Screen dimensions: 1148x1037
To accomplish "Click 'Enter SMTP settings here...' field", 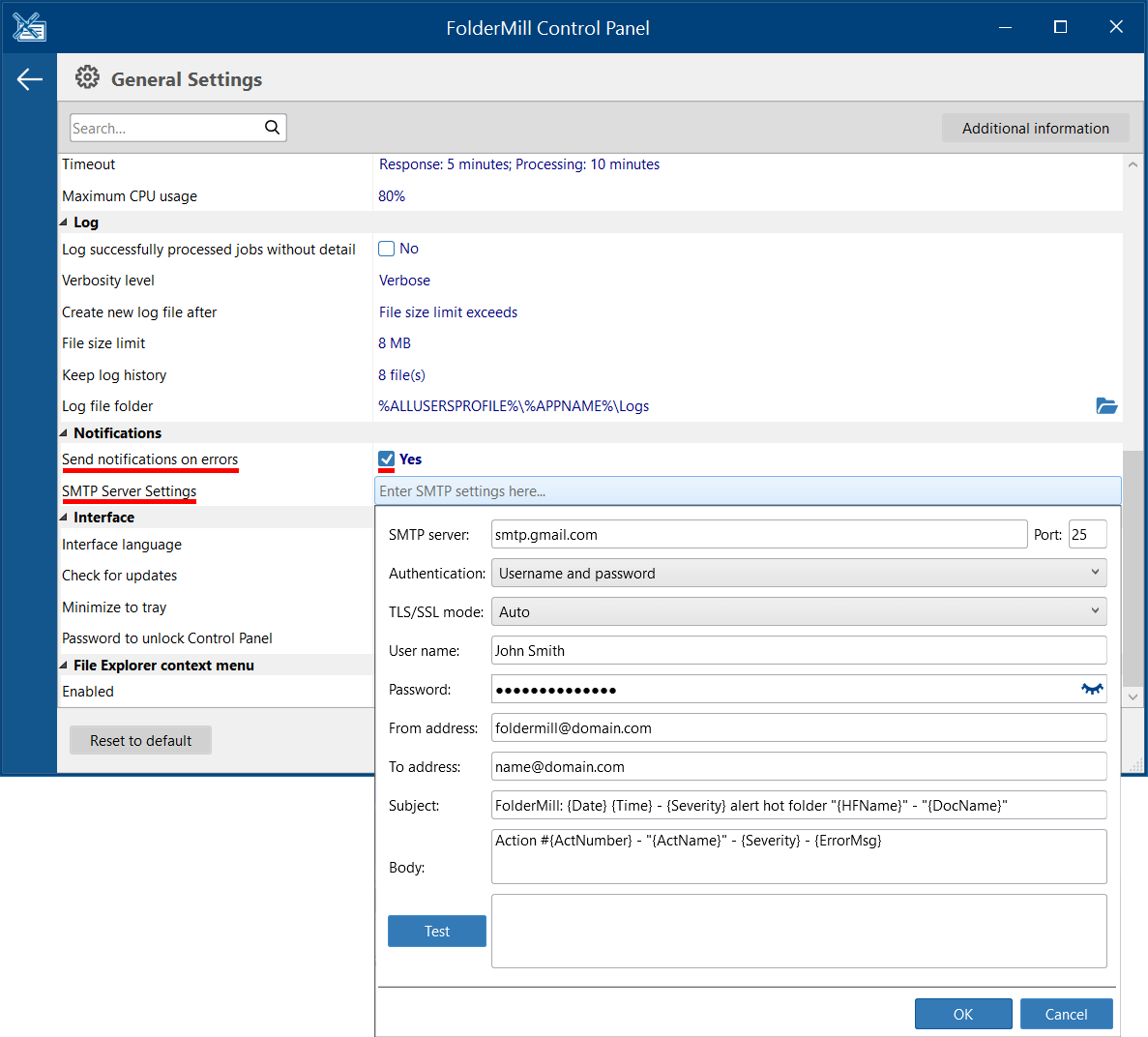I will [x=748, y=490].
